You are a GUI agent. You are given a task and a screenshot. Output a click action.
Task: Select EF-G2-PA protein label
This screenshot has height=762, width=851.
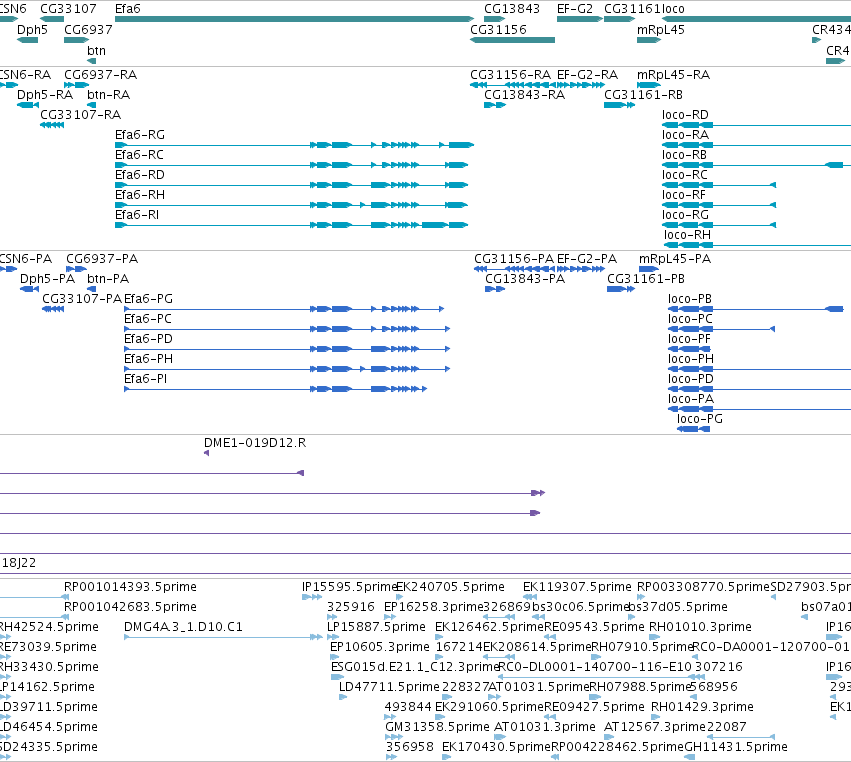[587, 258]
